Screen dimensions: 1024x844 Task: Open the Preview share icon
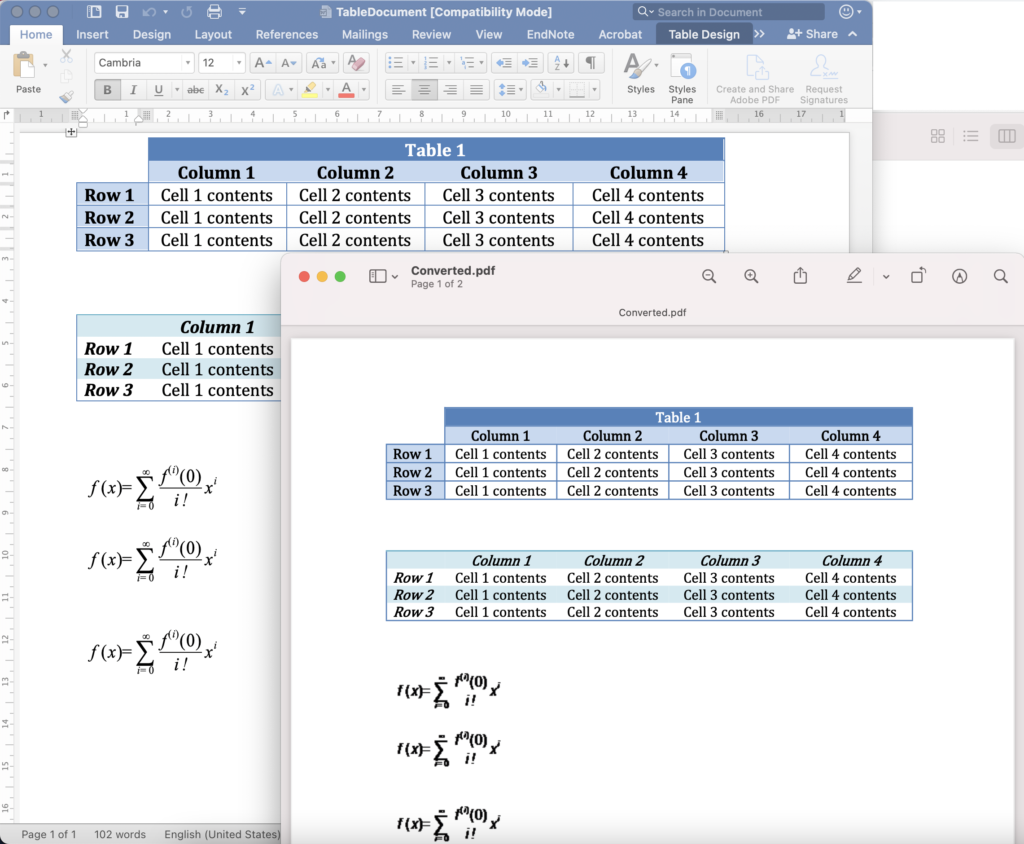click(800, 277)
